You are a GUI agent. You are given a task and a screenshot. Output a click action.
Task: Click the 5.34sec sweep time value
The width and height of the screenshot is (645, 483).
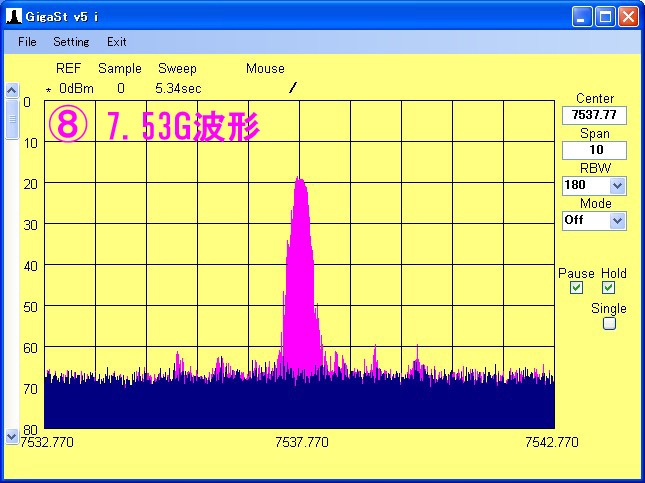[178, 88]
